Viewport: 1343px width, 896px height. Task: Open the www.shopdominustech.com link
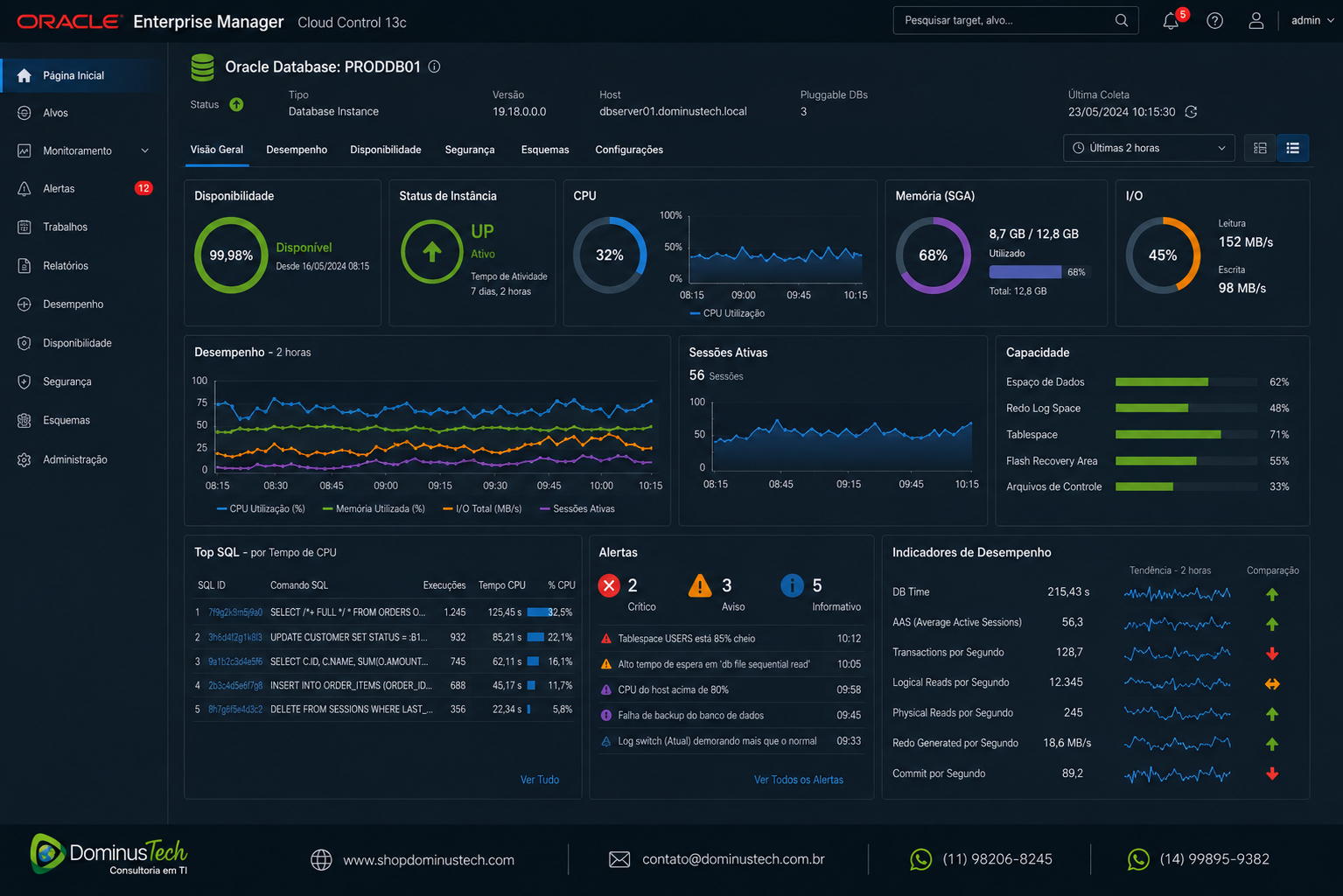(429, 860)
